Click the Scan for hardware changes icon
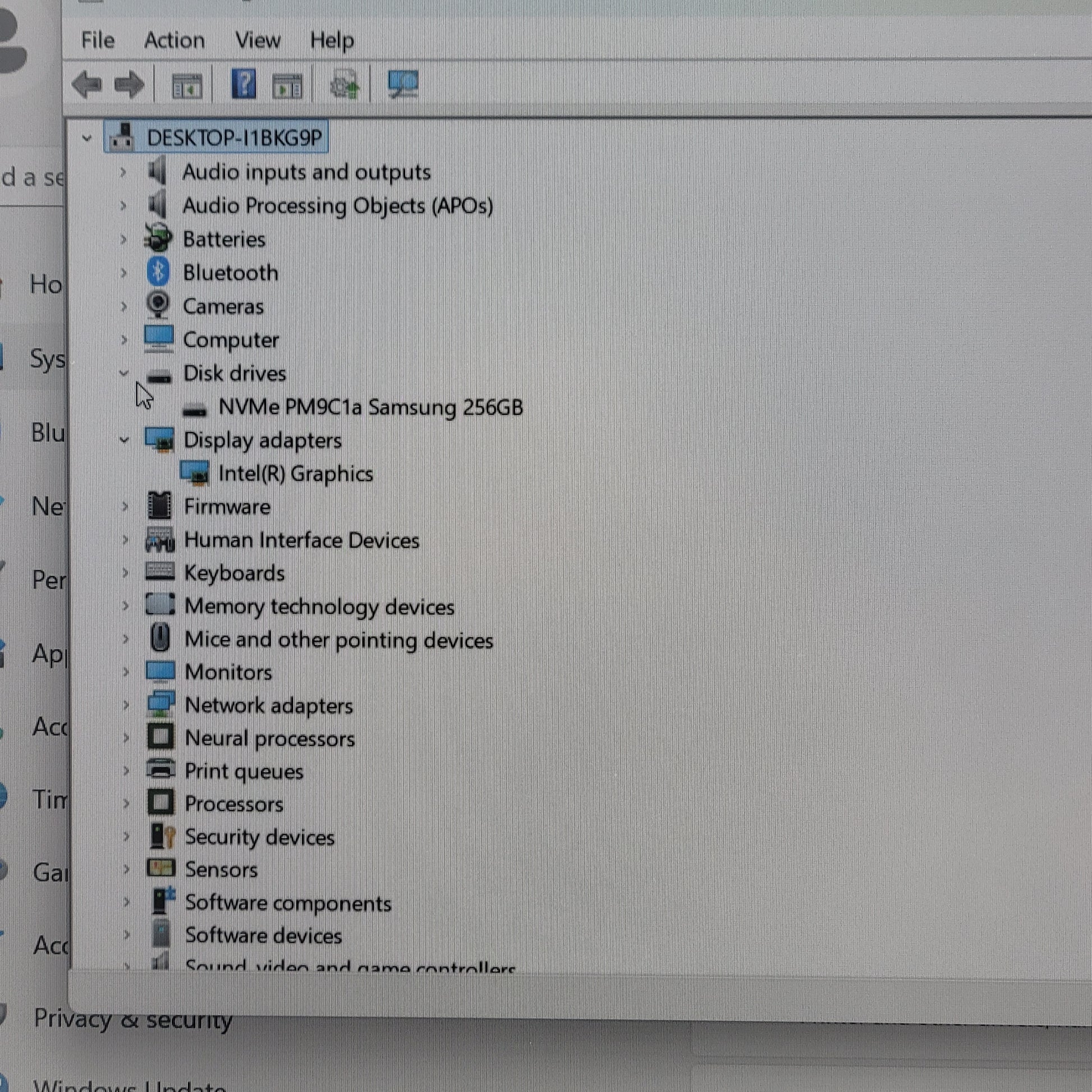The height and width of the screenshot is (1092, 1092). (402, 85)
